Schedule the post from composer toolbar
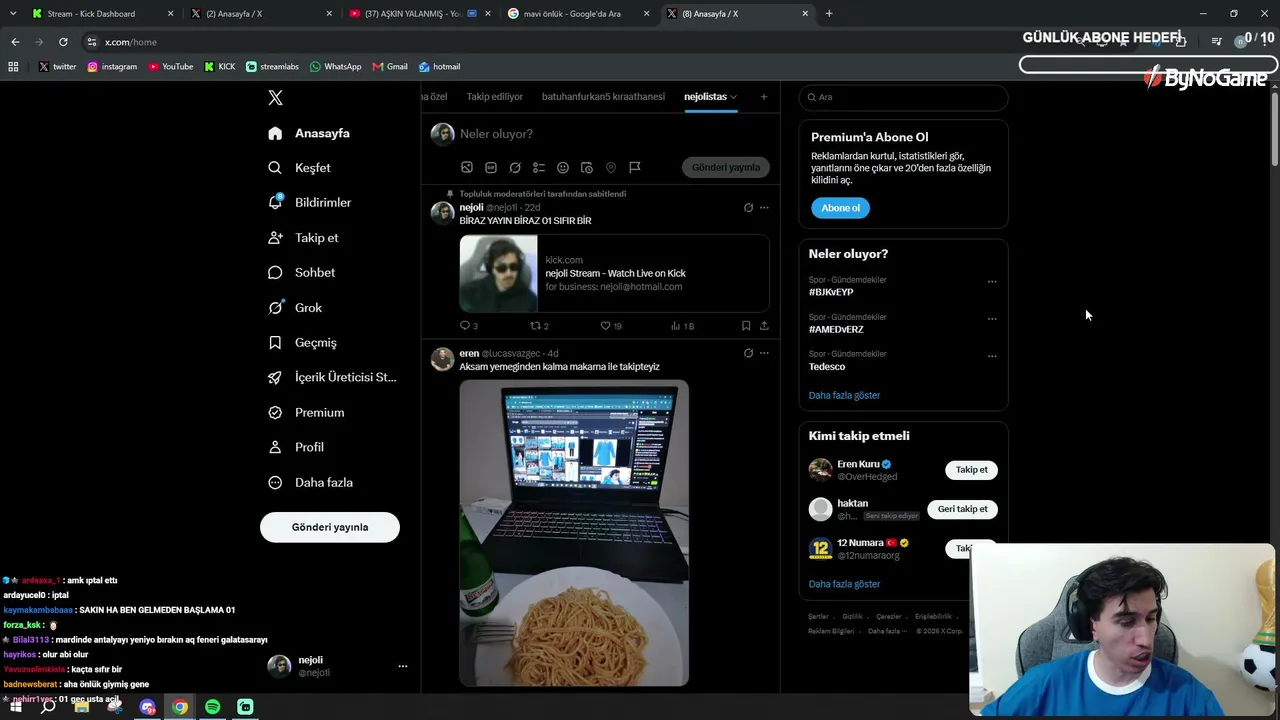 coord(587,167)
